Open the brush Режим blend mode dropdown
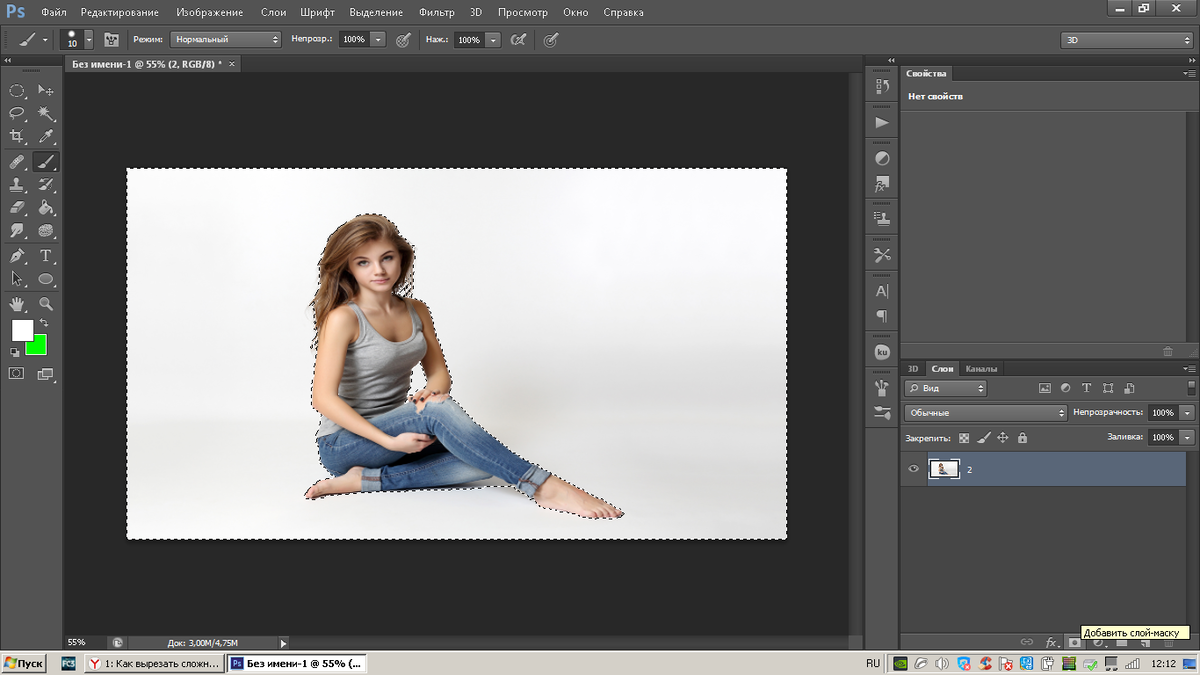This screenshot has height=675, width=1200. pyautogui.click(x=226, y=39)
